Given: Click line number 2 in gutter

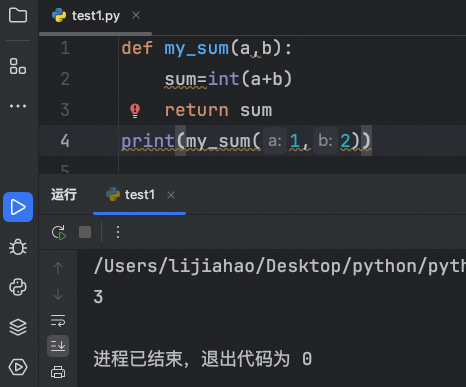Looking at the screenshot, I should [65, 79].
